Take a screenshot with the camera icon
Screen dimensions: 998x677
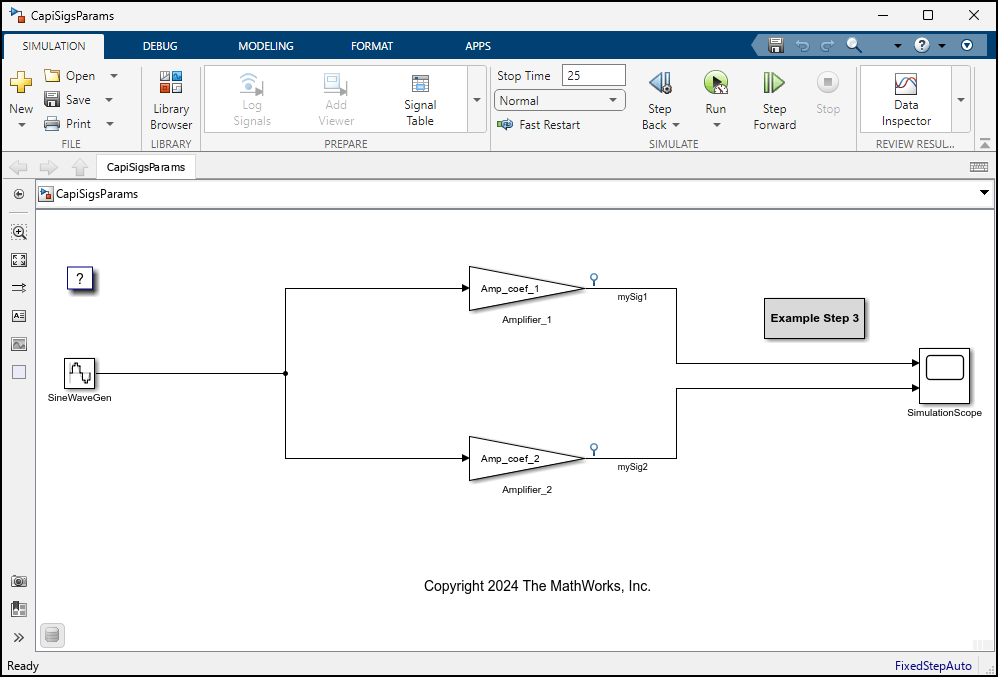(x=19, y=581)
